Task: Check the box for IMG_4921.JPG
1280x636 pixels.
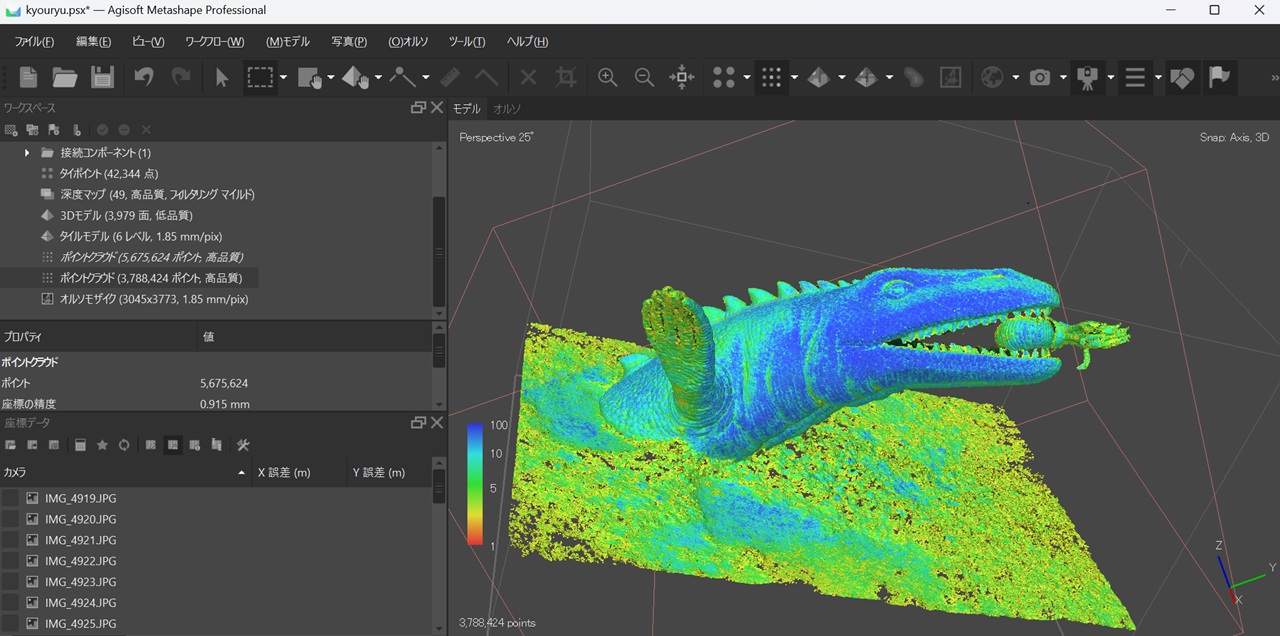Action: coord(11,540)
